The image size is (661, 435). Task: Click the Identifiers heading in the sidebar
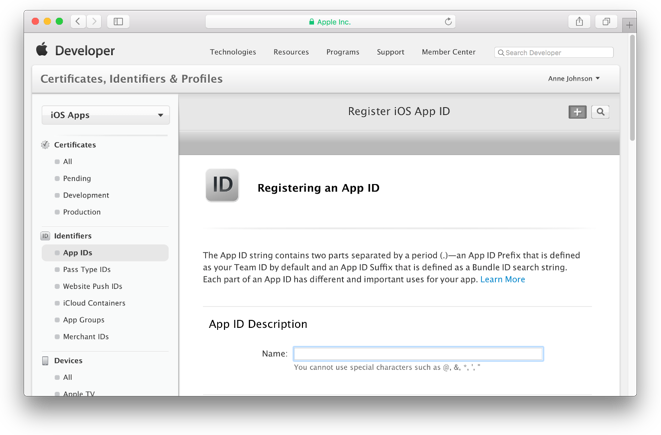(73, 236)
